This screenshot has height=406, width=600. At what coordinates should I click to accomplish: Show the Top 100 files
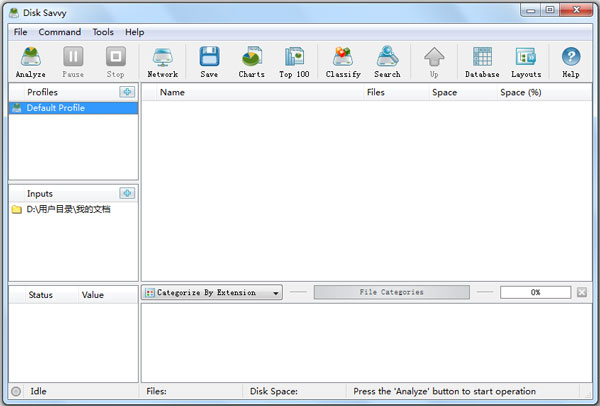[x=294, y=62]
